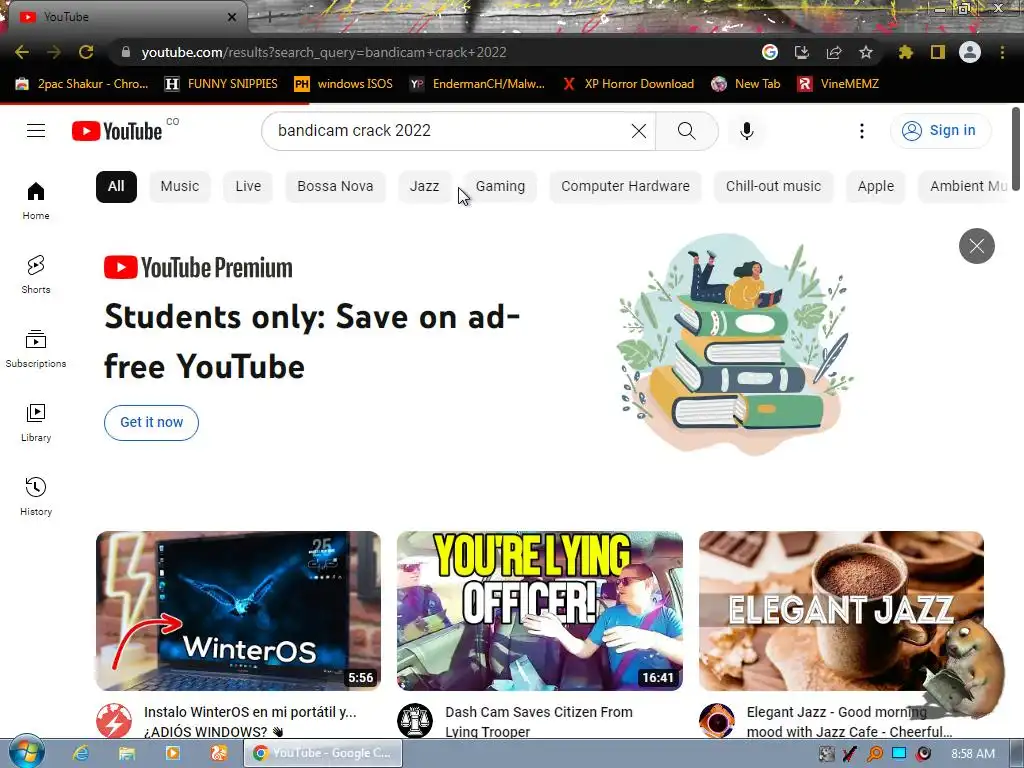This screenshot has height=768, width=1024.
Task: Open the install/download page icon in address bar
Action: click(x=801, y=52)
